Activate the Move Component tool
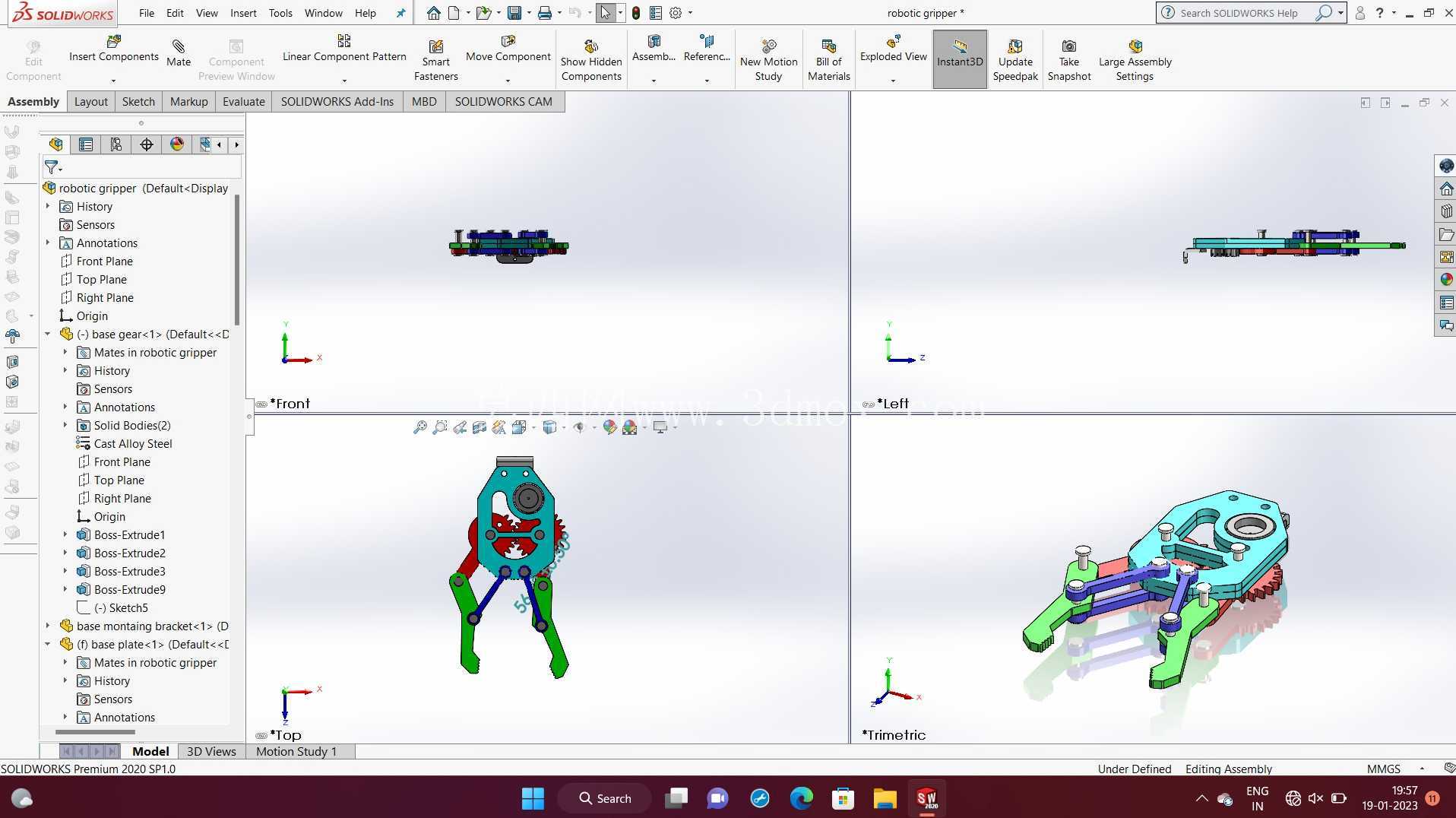This screenshot has width=1456, height=818. [x=508, y=49]
